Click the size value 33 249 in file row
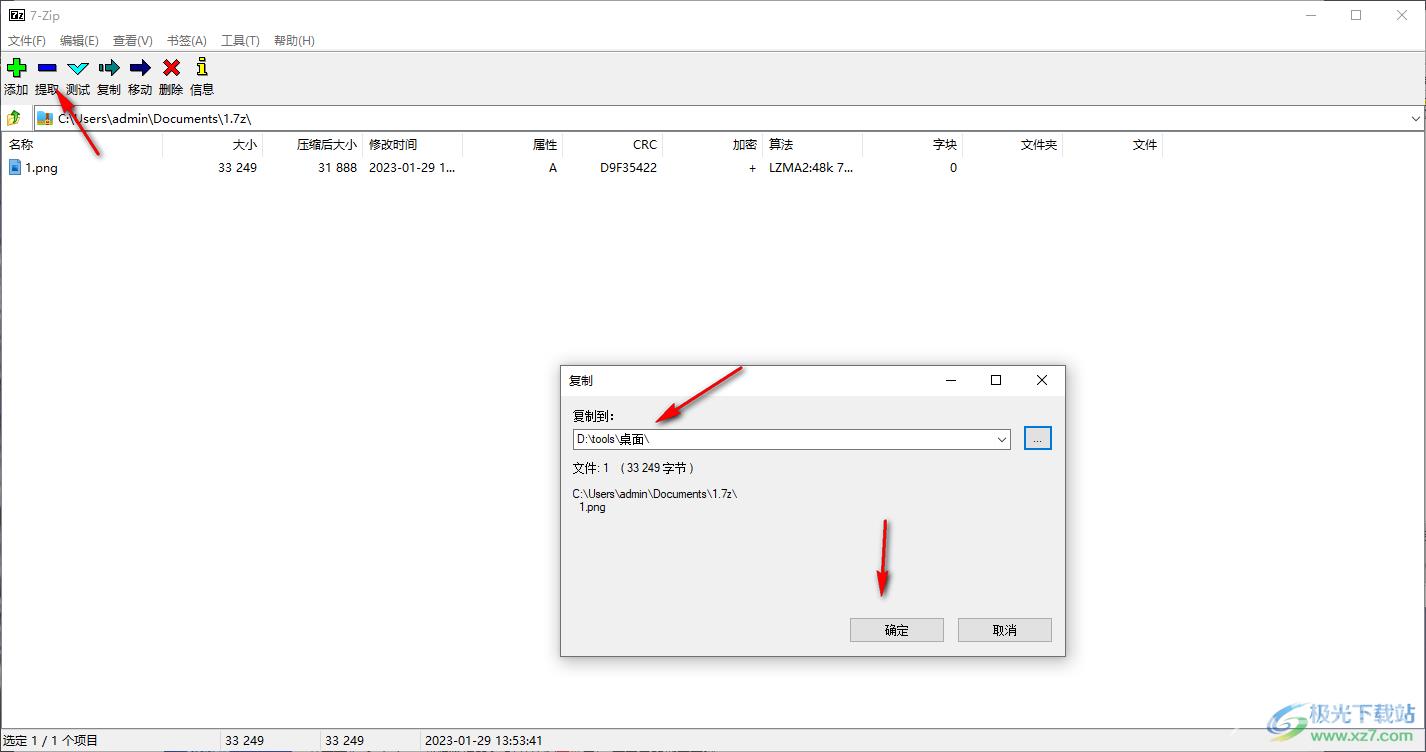This screenshot has height=752, width=1426. coord(237,168)
